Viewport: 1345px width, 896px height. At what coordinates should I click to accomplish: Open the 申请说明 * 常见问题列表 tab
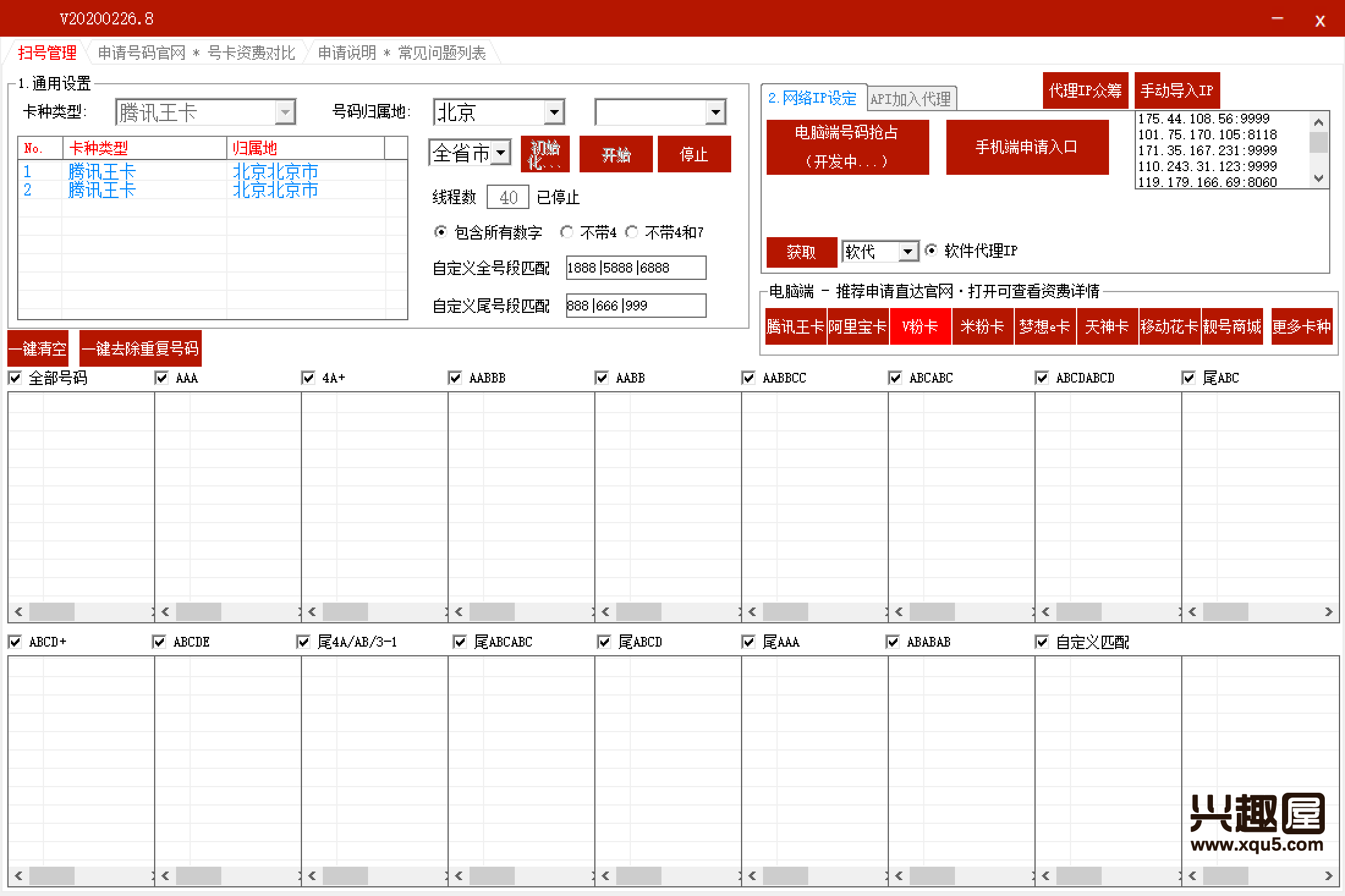point(402,53)
